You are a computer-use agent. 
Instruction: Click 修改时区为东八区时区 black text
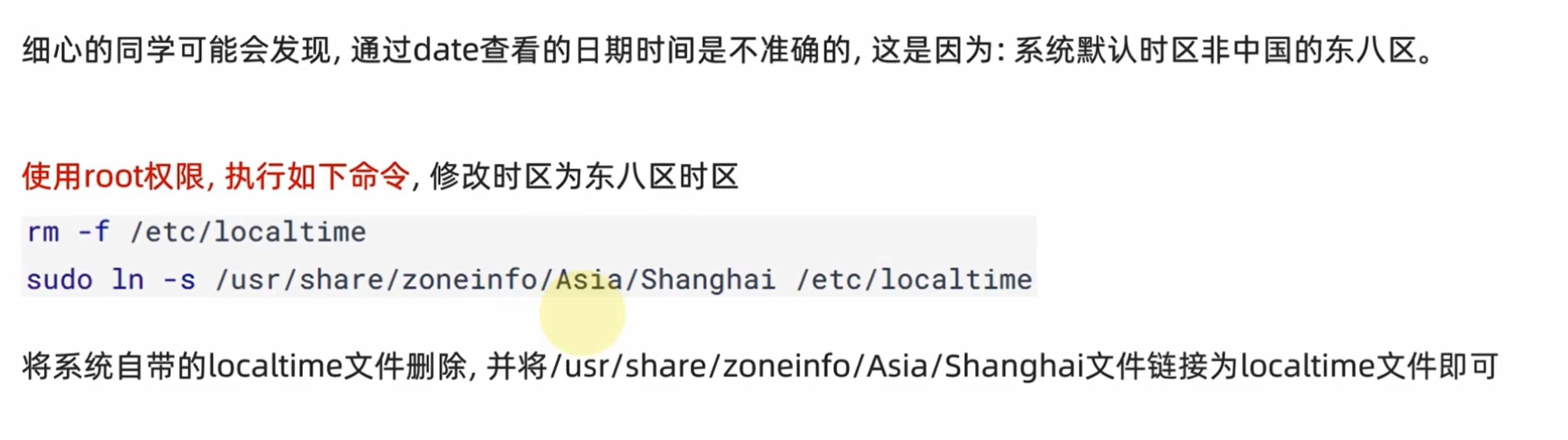(x=585, y=177)
